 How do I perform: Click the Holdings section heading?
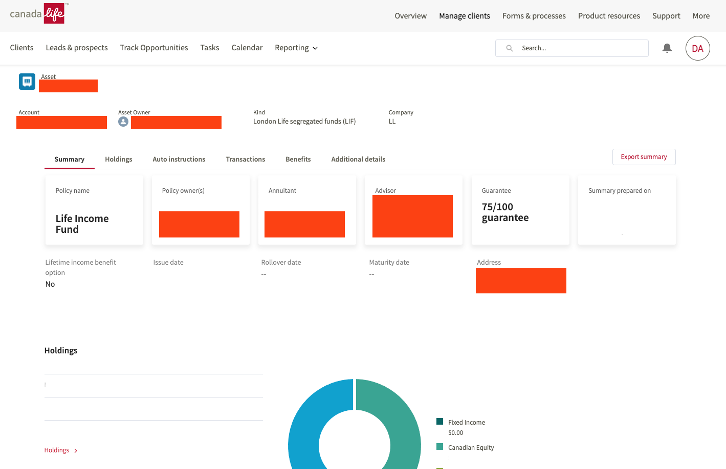point(61,350)
